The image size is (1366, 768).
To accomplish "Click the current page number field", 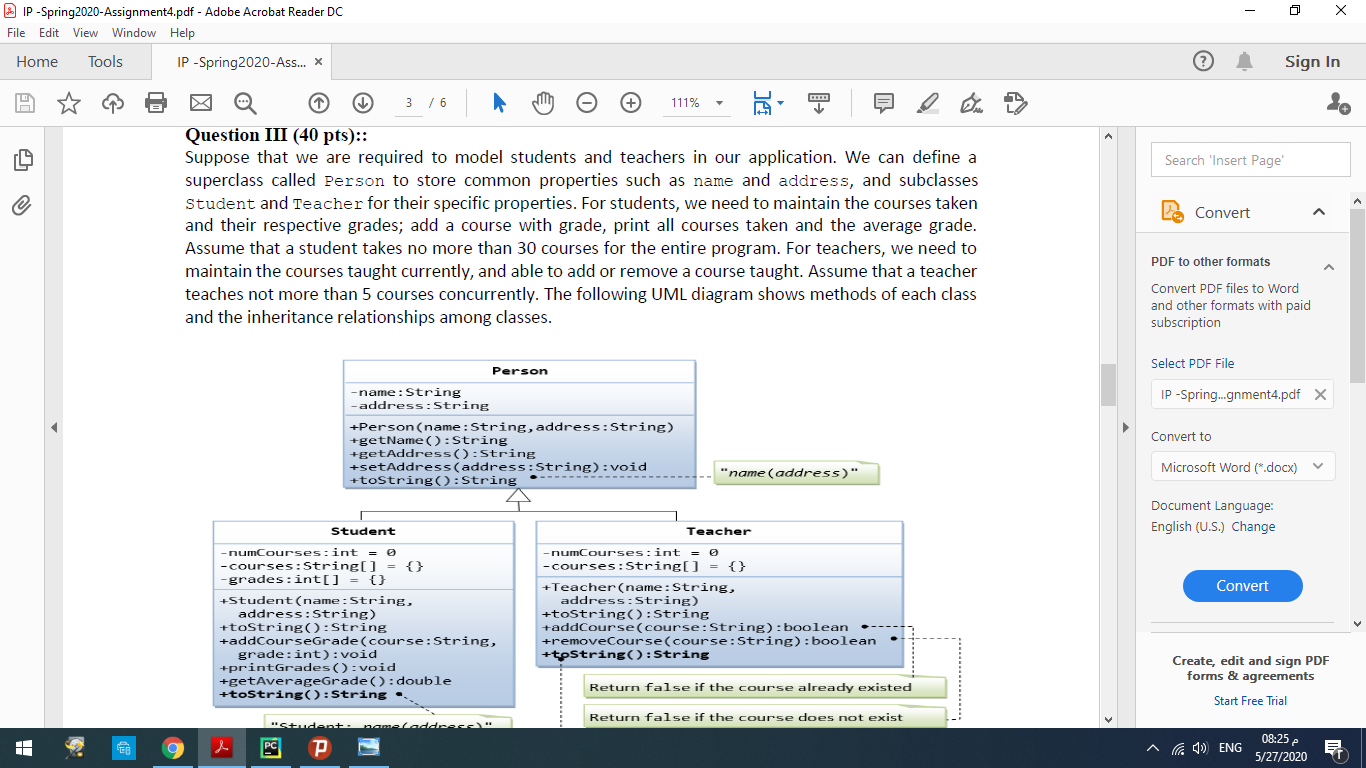I will click(407, 103).
